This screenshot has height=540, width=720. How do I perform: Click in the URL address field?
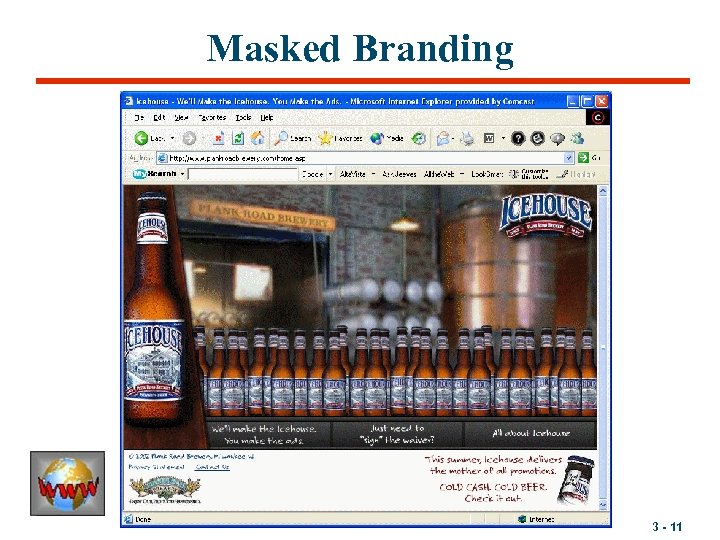pyautogui.click(x=366, y=158)
